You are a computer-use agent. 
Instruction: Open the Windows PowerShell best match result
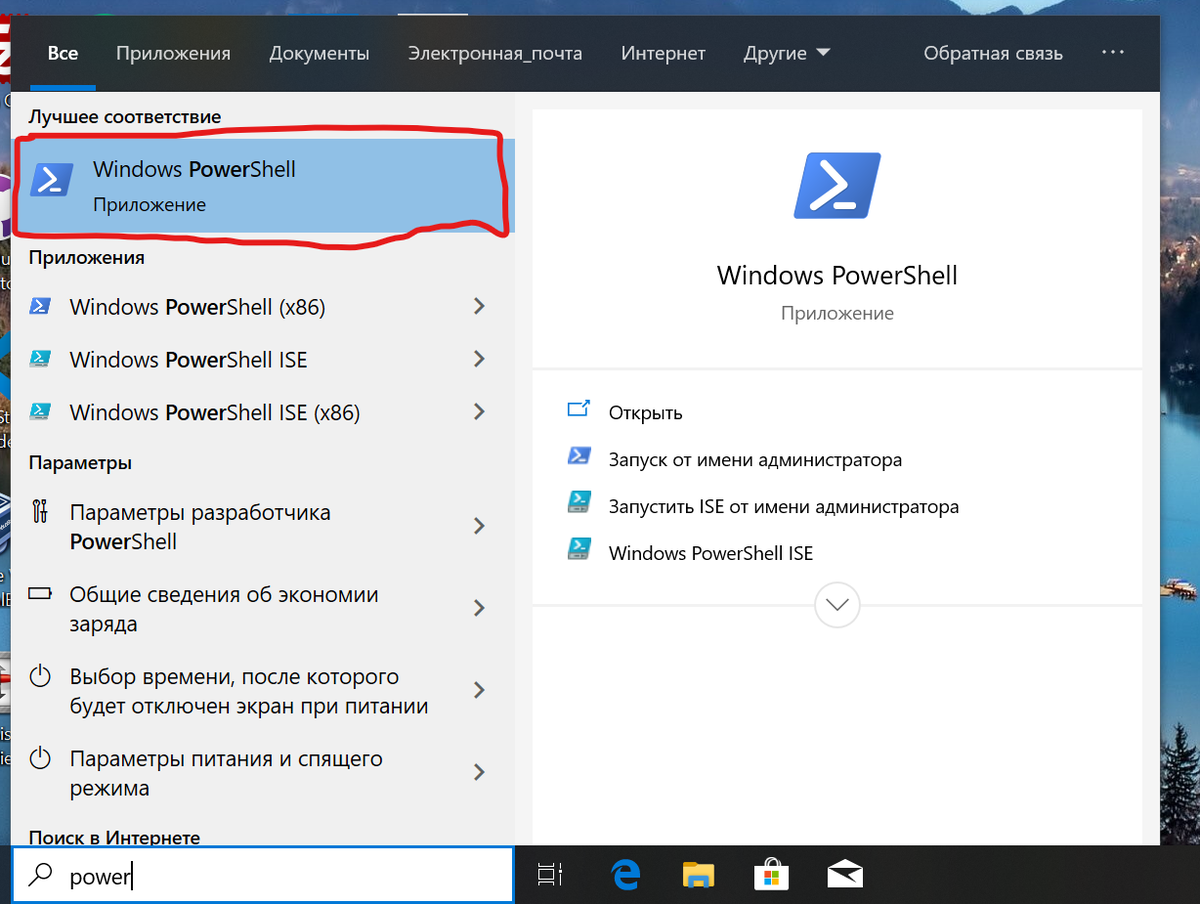click(x=264, y=186)
